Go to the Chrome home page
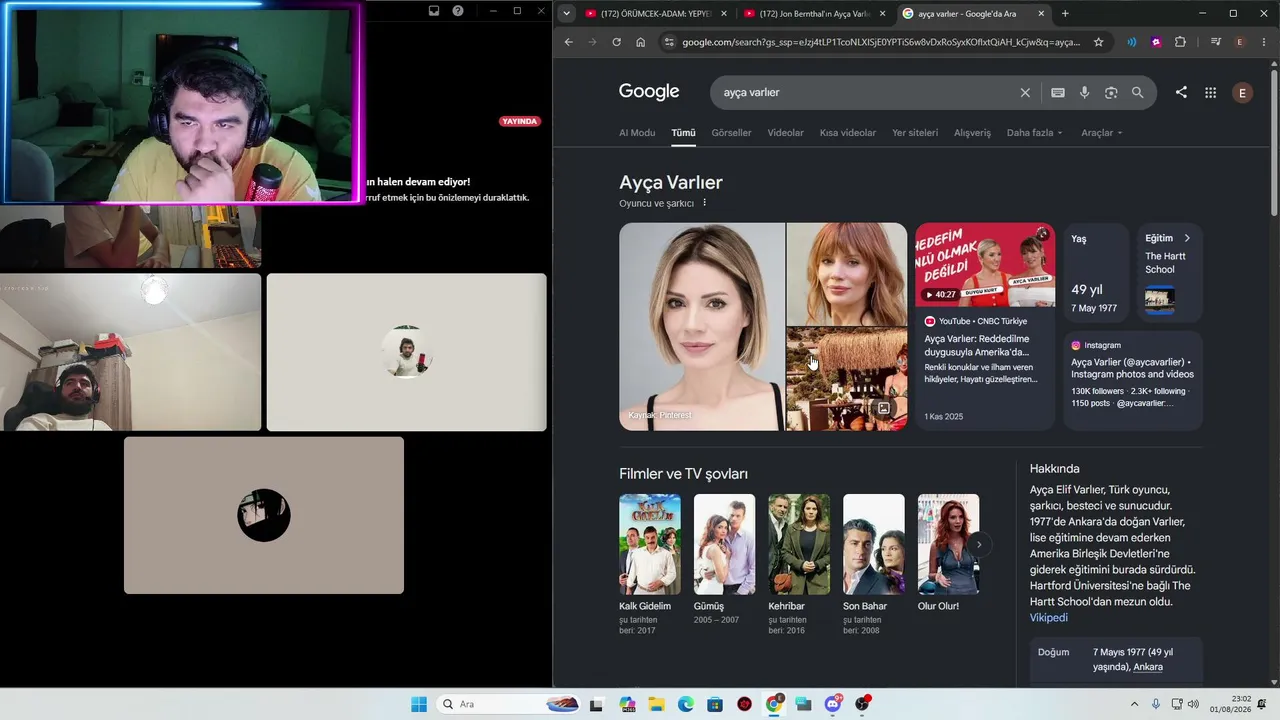Viewport: 1280px width, 720px height. pos(640,42)
